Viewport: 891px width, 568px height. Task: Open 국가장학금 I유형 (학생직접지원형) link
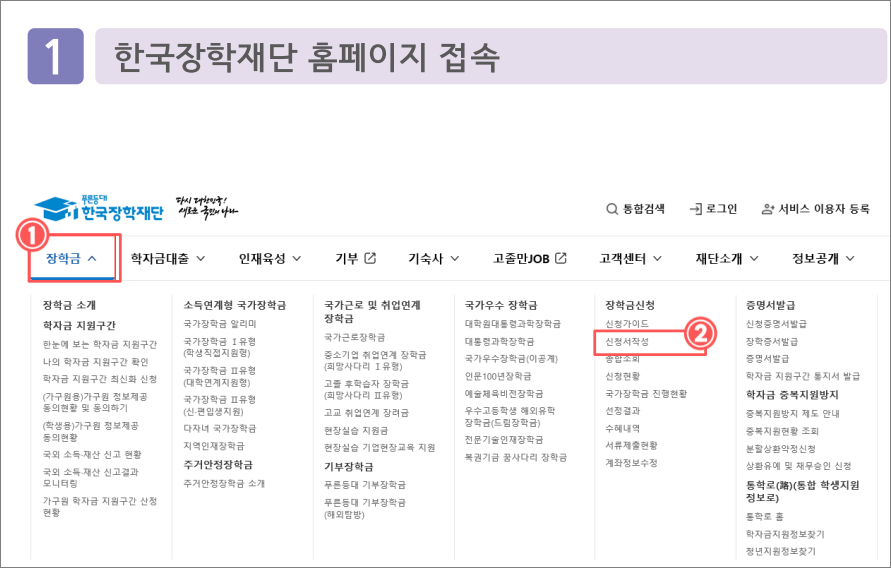click(219, 347)
